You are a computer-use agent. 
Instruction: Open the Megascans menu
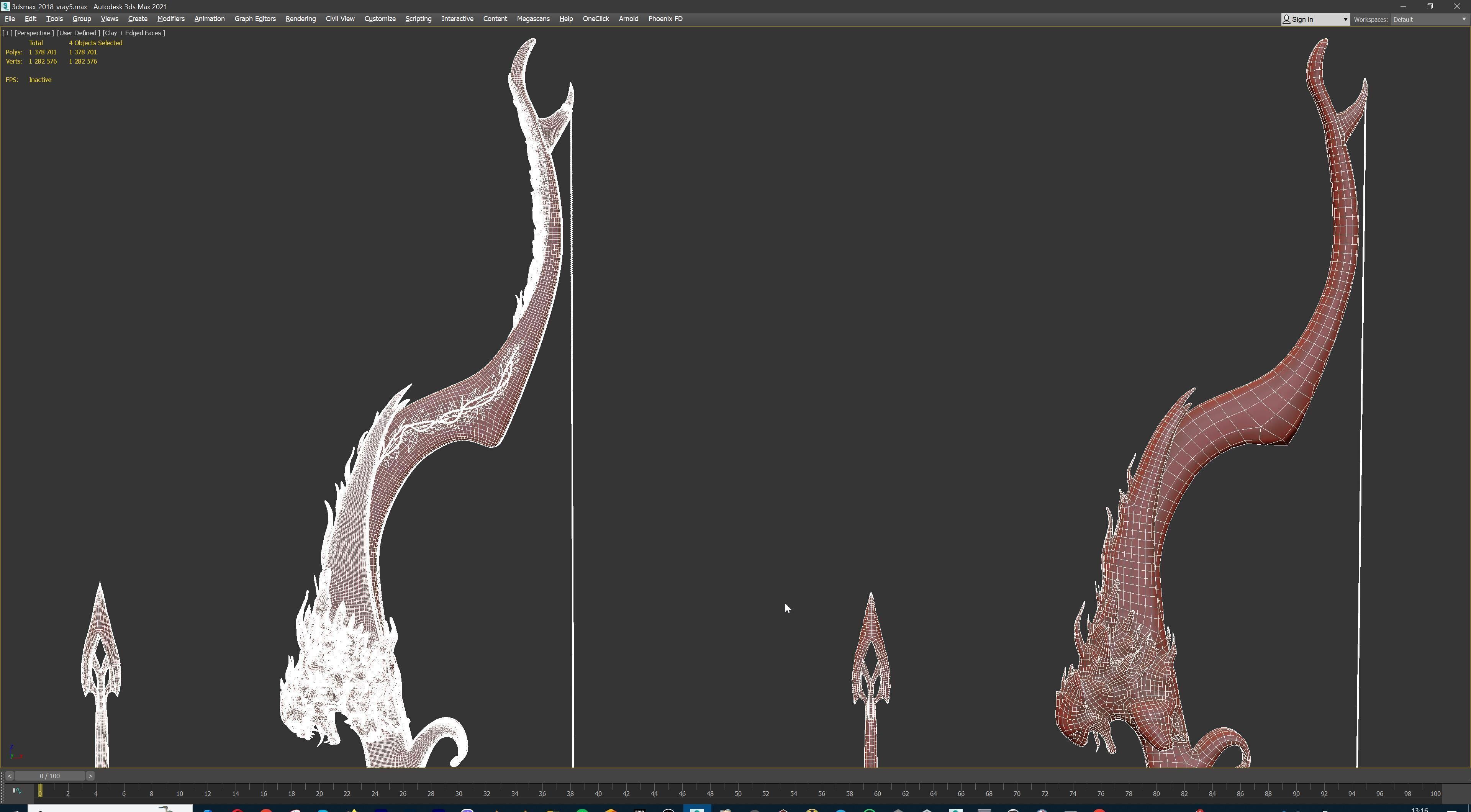point(533,19)
